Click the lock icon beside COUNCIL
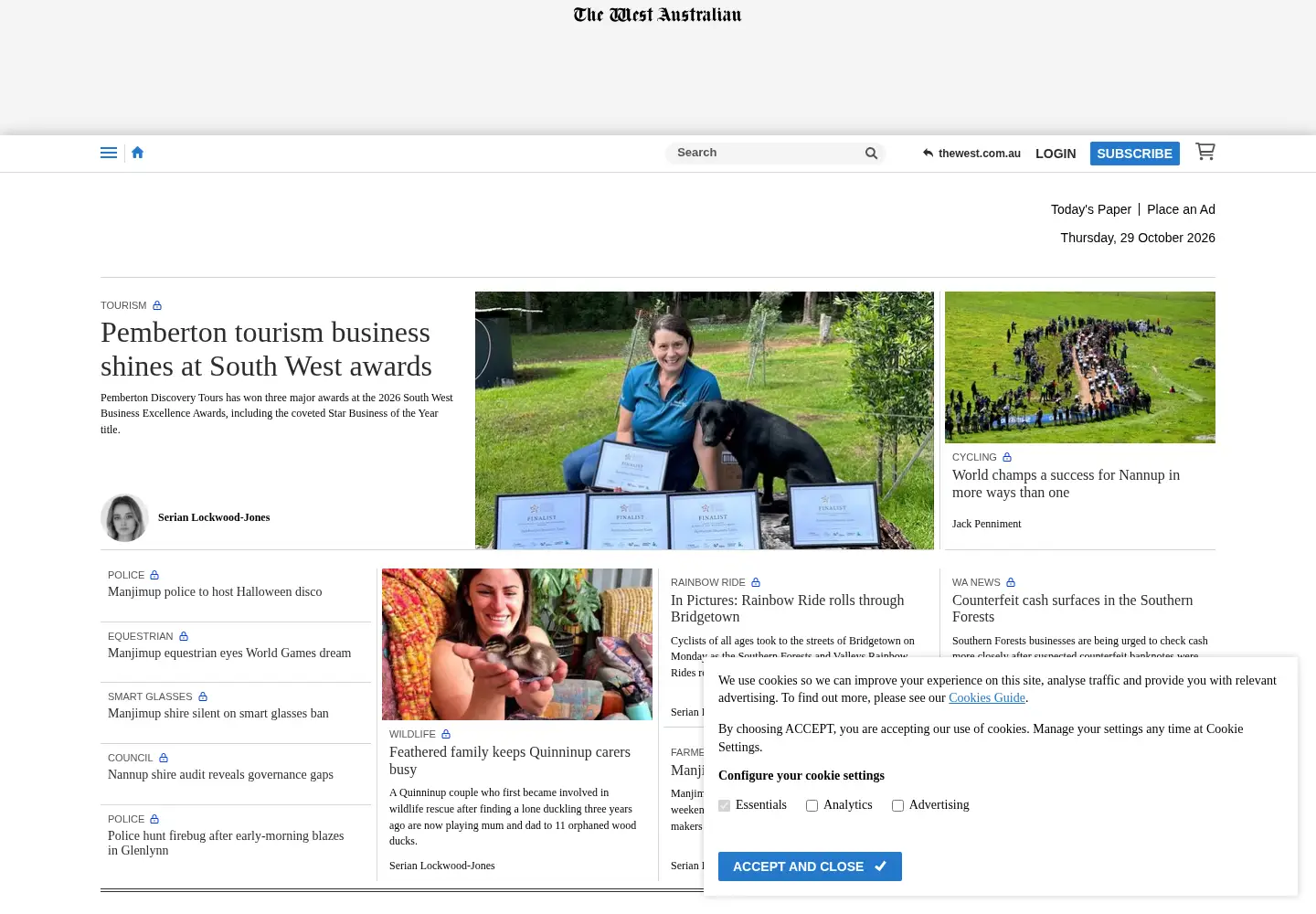The image size is (1316, 914). [164, 758]
